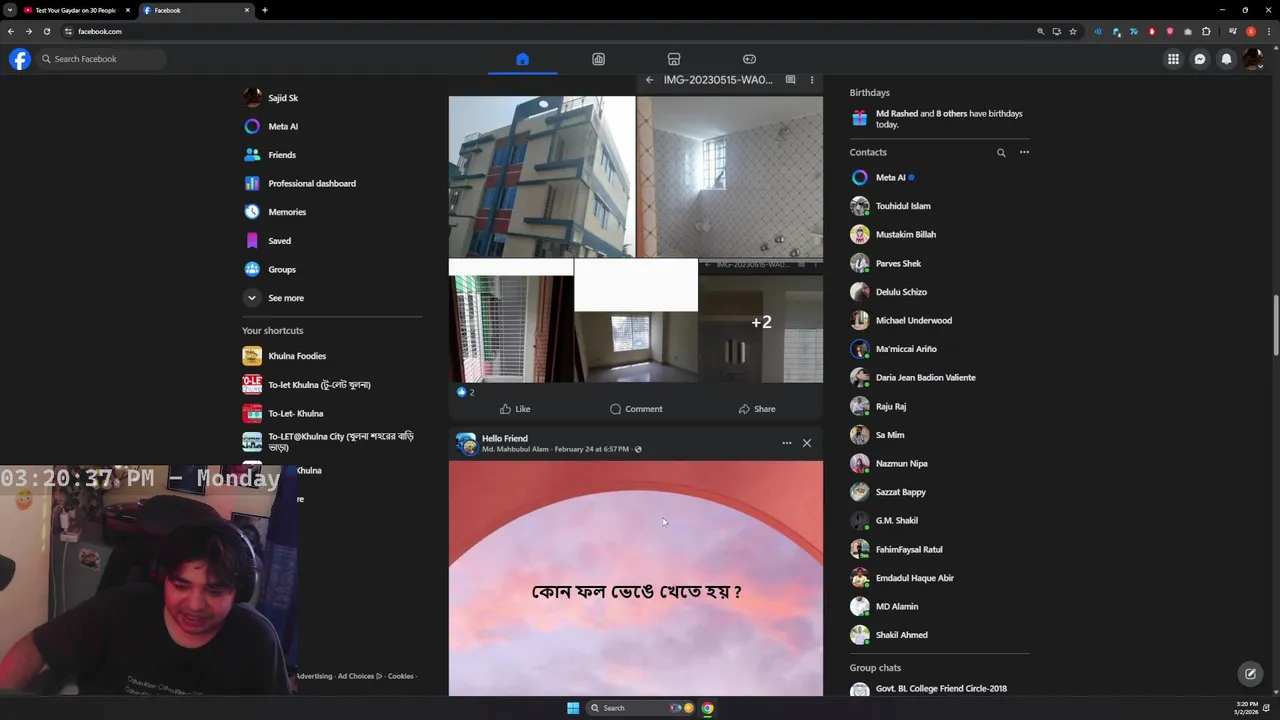Image resolution: width=1280 pixels, height=720 pixels.
Task: Open the notifications bell
Action: coord(1226,59)
